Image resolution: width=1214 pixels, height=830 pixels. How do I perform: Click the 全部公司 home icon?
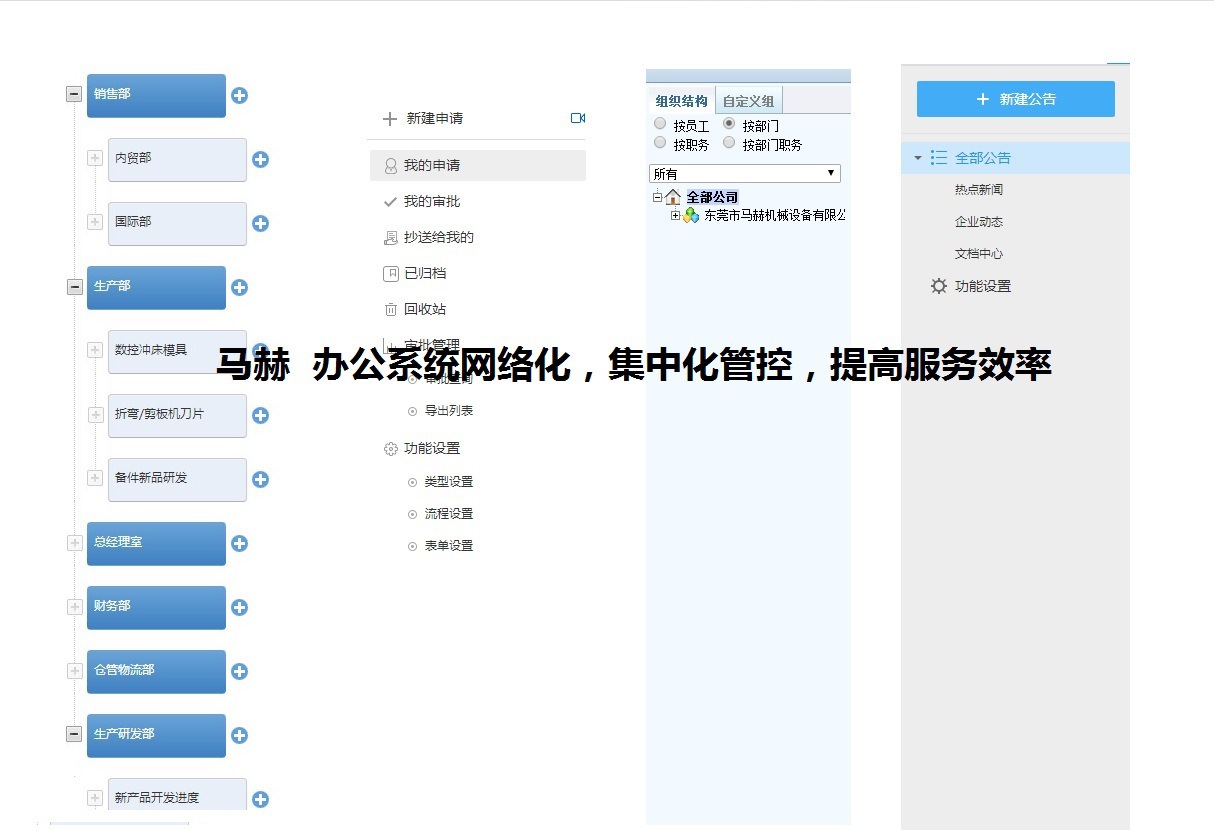tap(672, 196)
